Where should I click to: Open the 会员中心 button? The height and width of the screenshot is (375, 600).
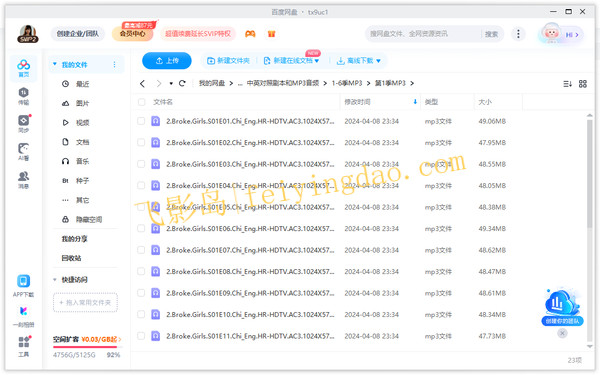coord(132,34)
